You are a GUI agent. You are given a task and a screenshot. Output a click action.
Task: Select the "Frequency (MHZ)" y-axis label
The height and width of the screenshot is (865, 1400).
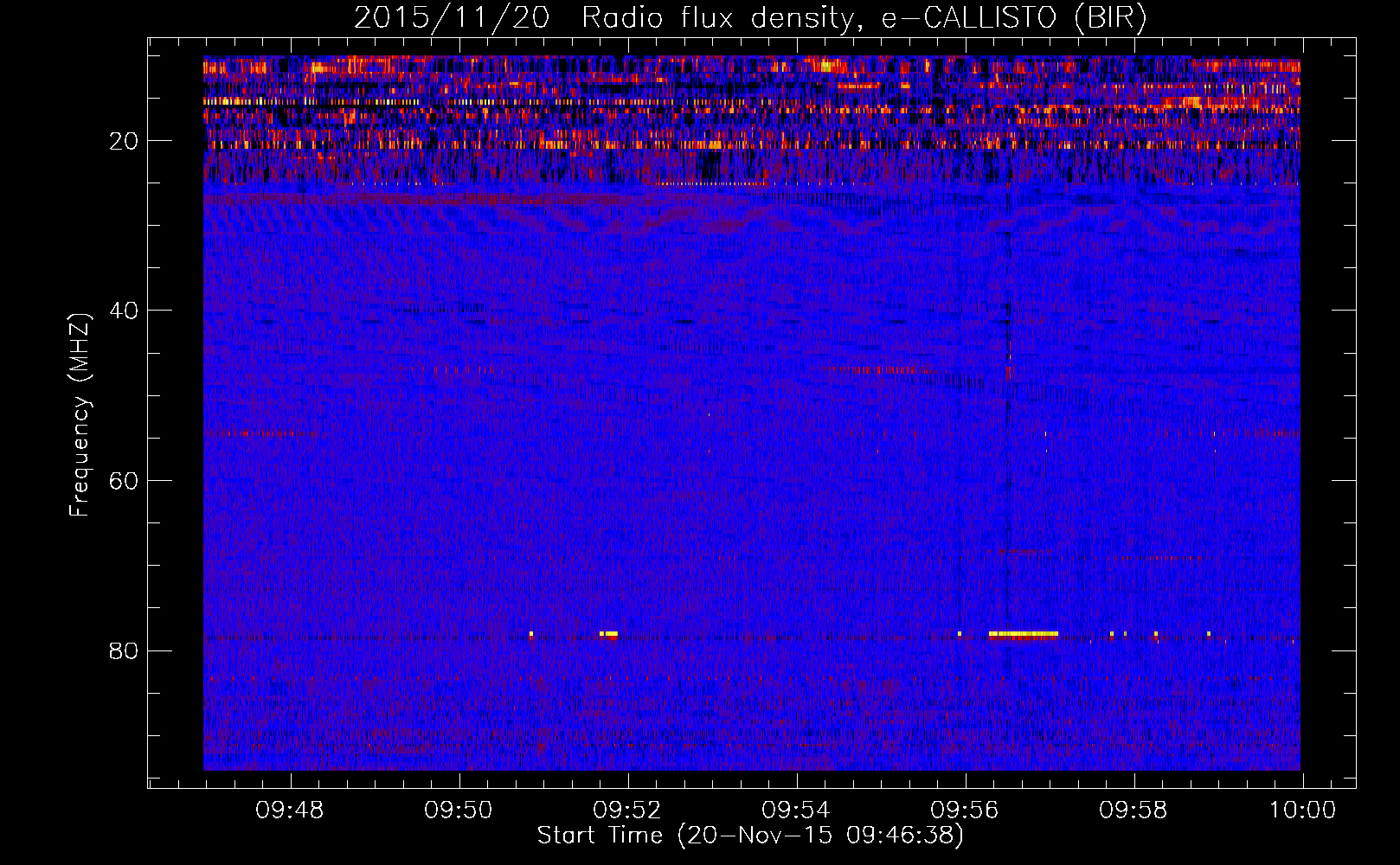pyautogui.click(x=80, y=415)
